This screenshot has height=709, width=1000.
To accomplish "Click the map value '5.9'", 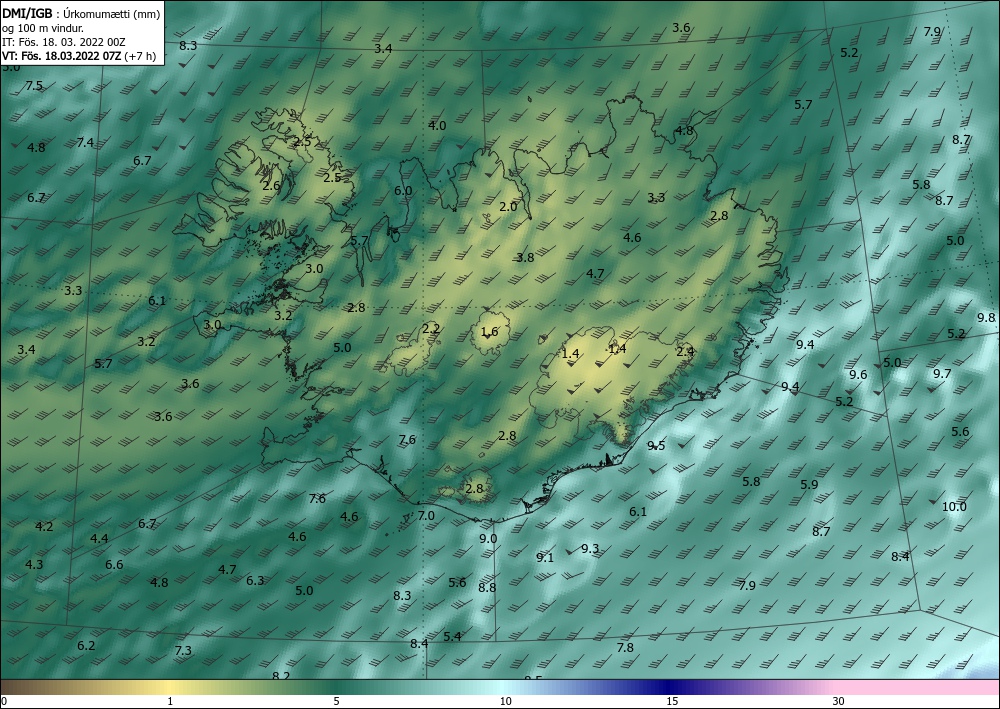I will [809, 485].
